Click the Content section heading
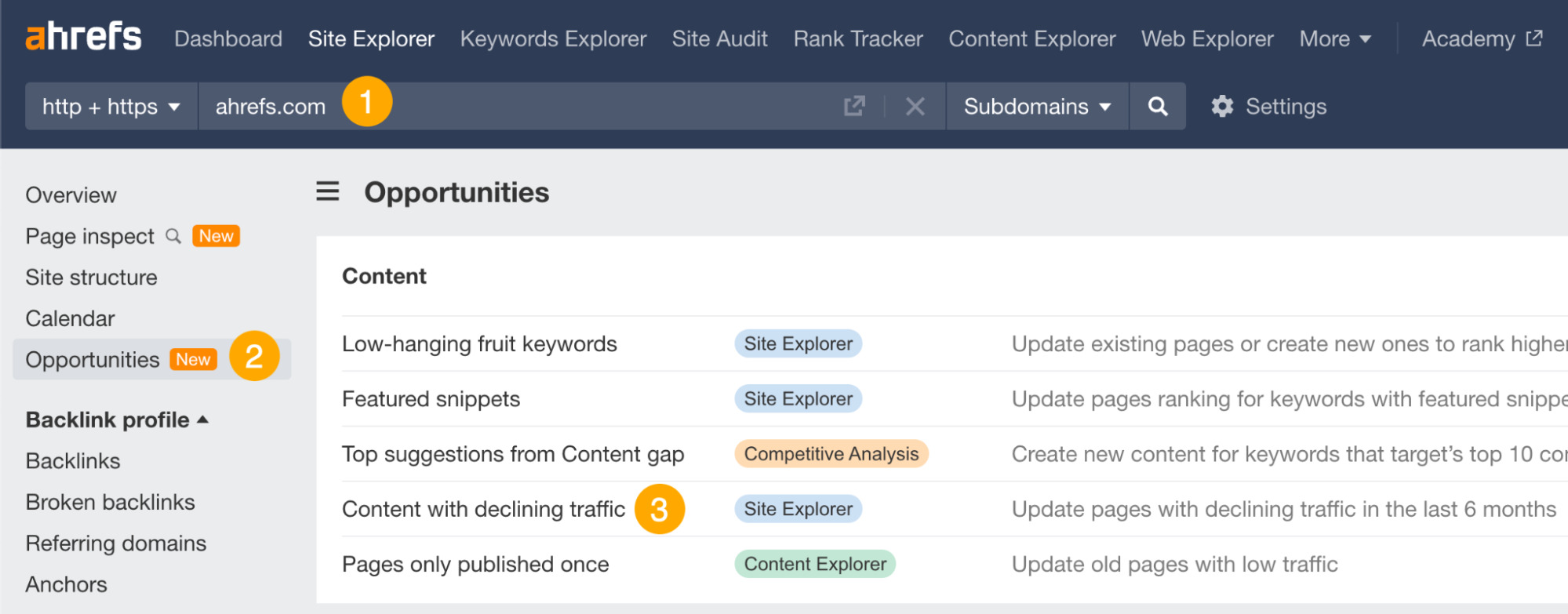Viewport: 1568px width, 614px height. pos(384,276)
